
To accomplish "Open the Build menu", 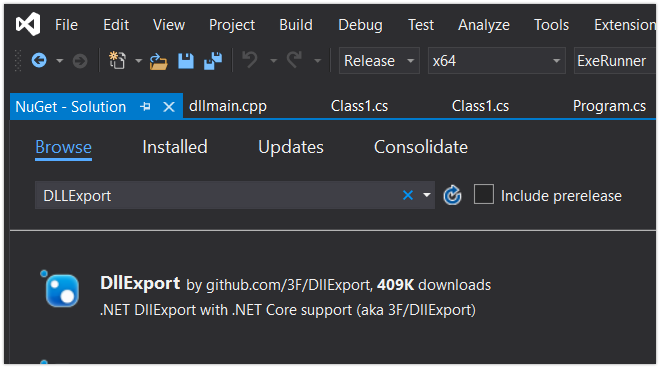I will (x=296, y=25).
